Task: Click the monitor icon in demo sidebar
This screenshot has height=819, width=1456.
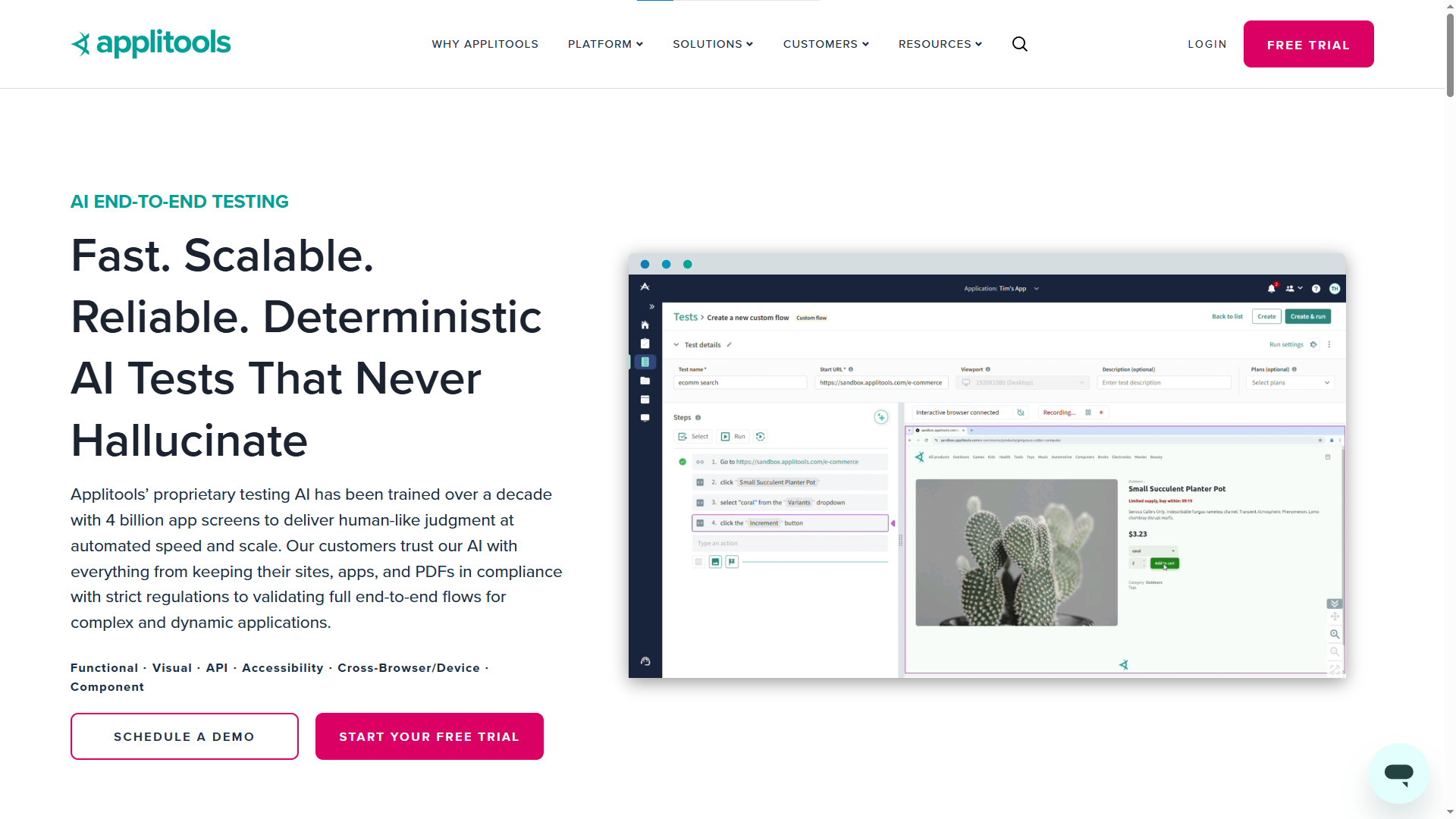Action: (645, 418)
